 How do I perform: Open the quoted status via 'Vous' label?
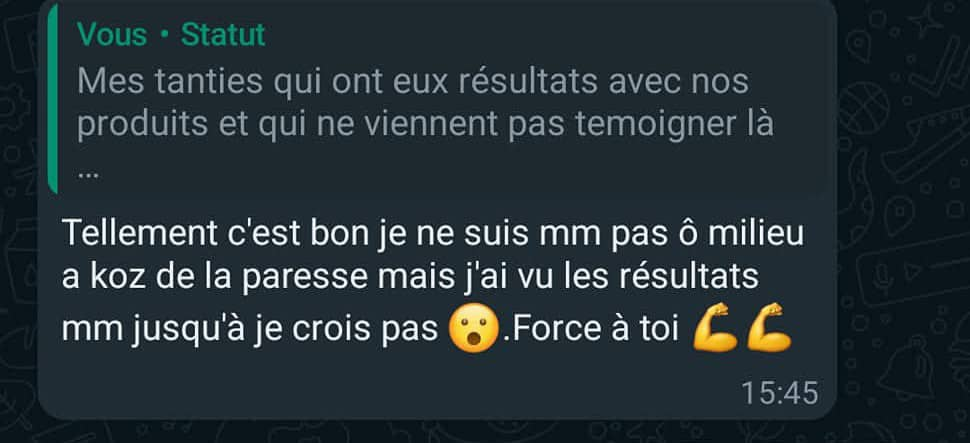(x=112, y=35)
